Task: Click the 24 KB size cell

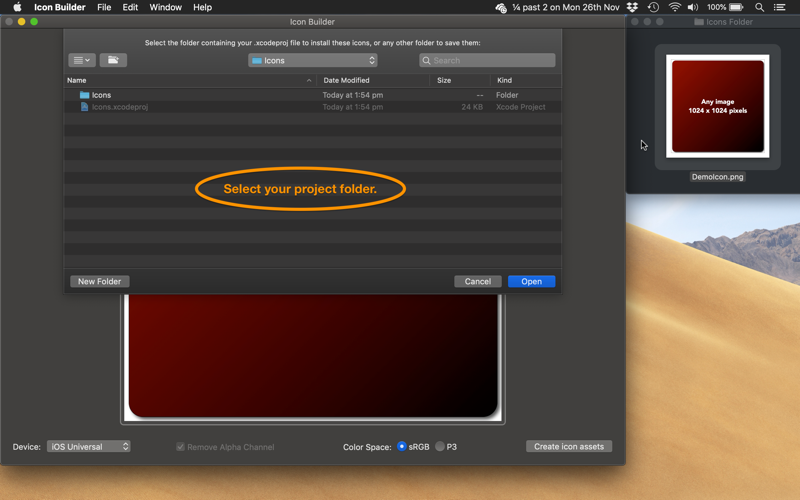Action: [472, 107]
